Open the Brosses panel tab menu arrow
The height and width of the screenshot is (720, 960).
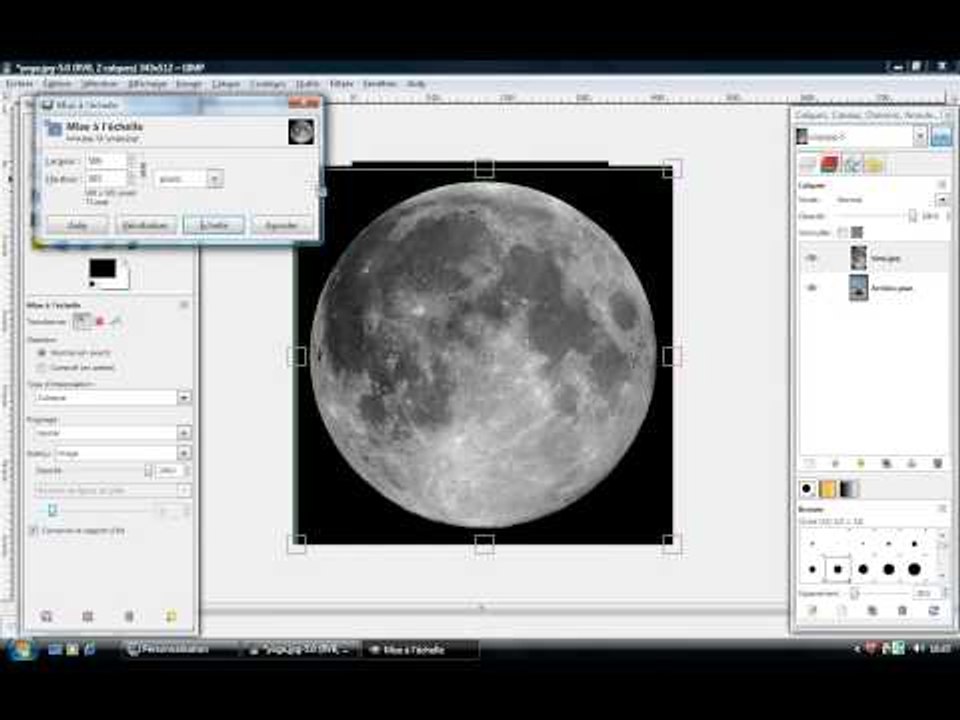point(942,509)
